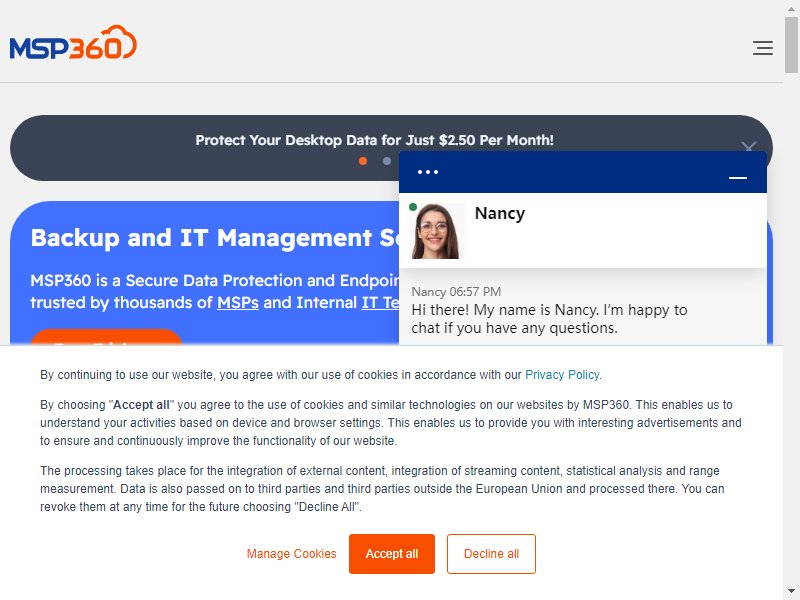Minimize the Nancy chat widget
Viewport: 800px width, 600px height.
[x=738, y=177]
